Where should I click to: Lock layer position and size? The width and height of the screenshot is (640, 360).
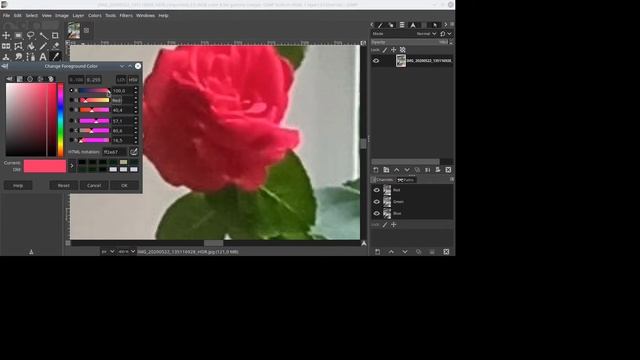click(393, 50)
